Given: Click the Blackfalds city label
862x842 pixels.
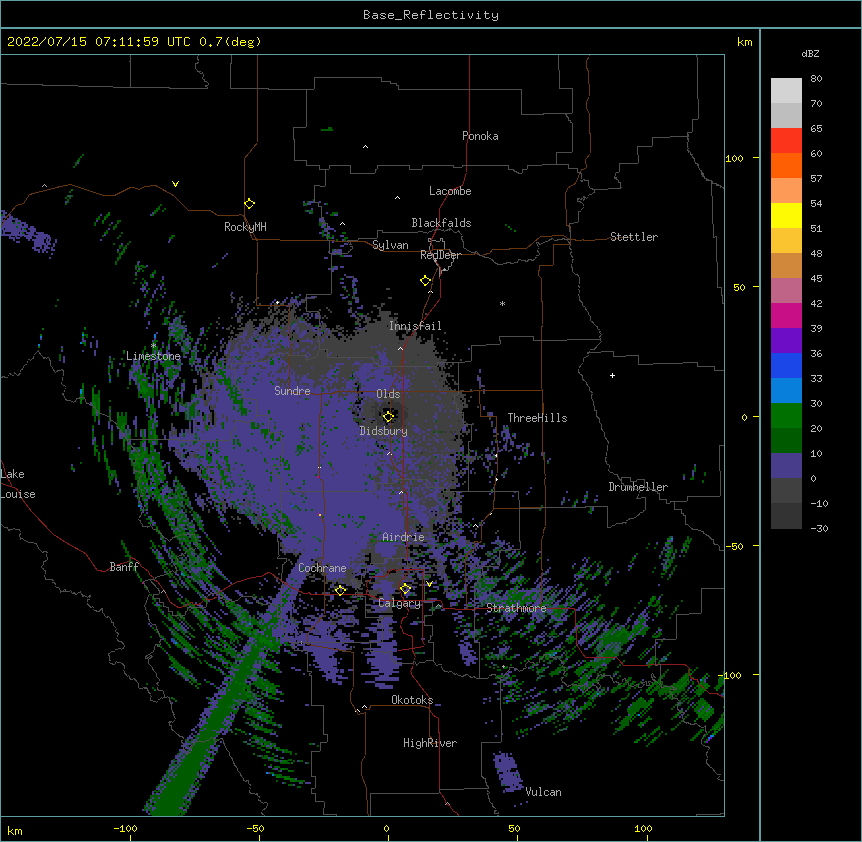Looking at the screenshot, I should 441,223.
